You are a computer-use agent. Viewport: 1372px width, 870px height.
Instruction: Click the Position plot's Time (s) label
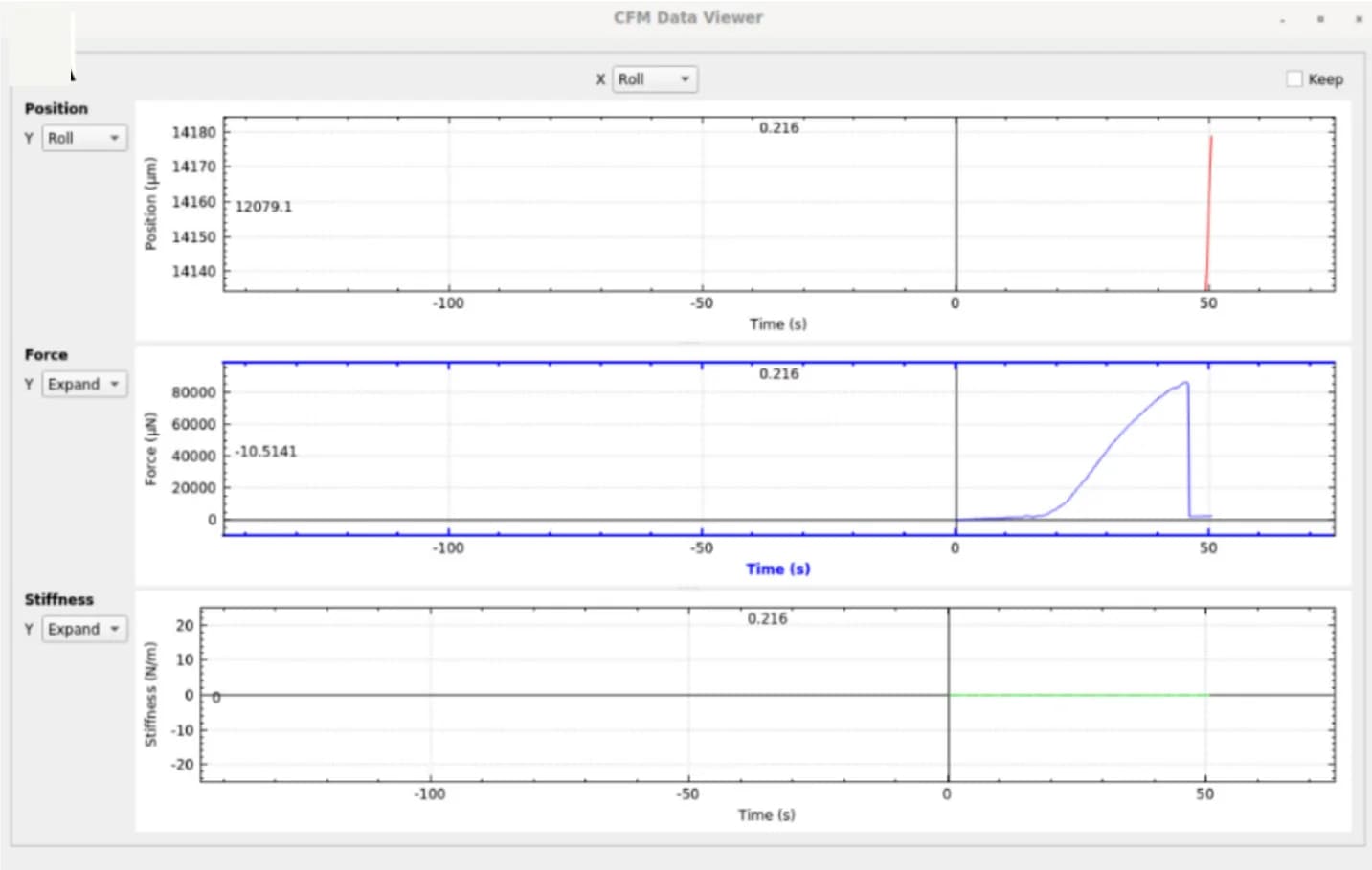[777, 323]
